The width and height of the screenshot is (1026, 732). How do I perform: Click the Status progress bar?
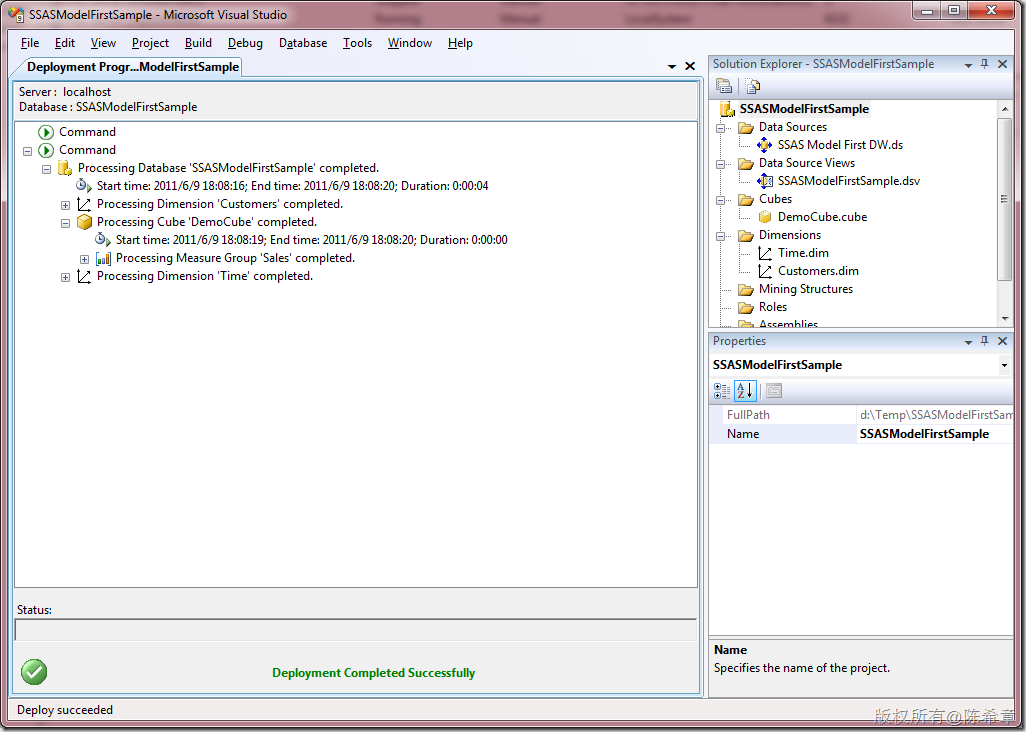[x=355, y=629]
